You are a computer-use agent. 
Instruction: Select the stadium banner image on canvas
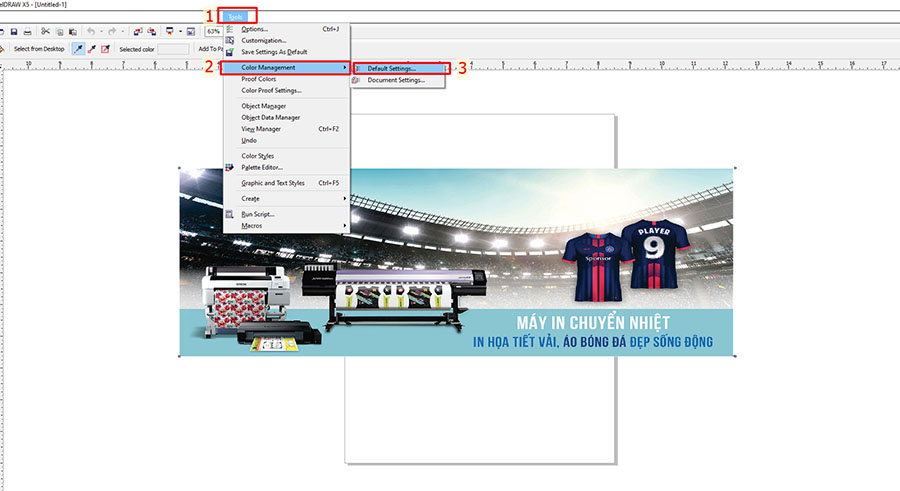[x=456, y=262]
